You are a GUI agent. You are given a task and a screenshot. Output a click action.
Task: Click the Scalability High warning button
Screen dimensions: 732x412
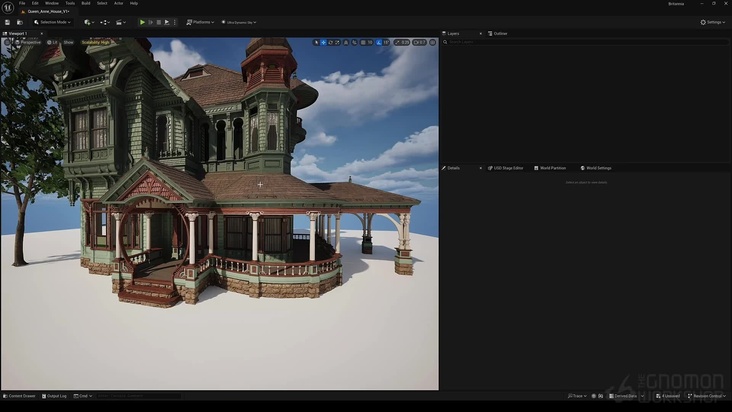(97, 42)
